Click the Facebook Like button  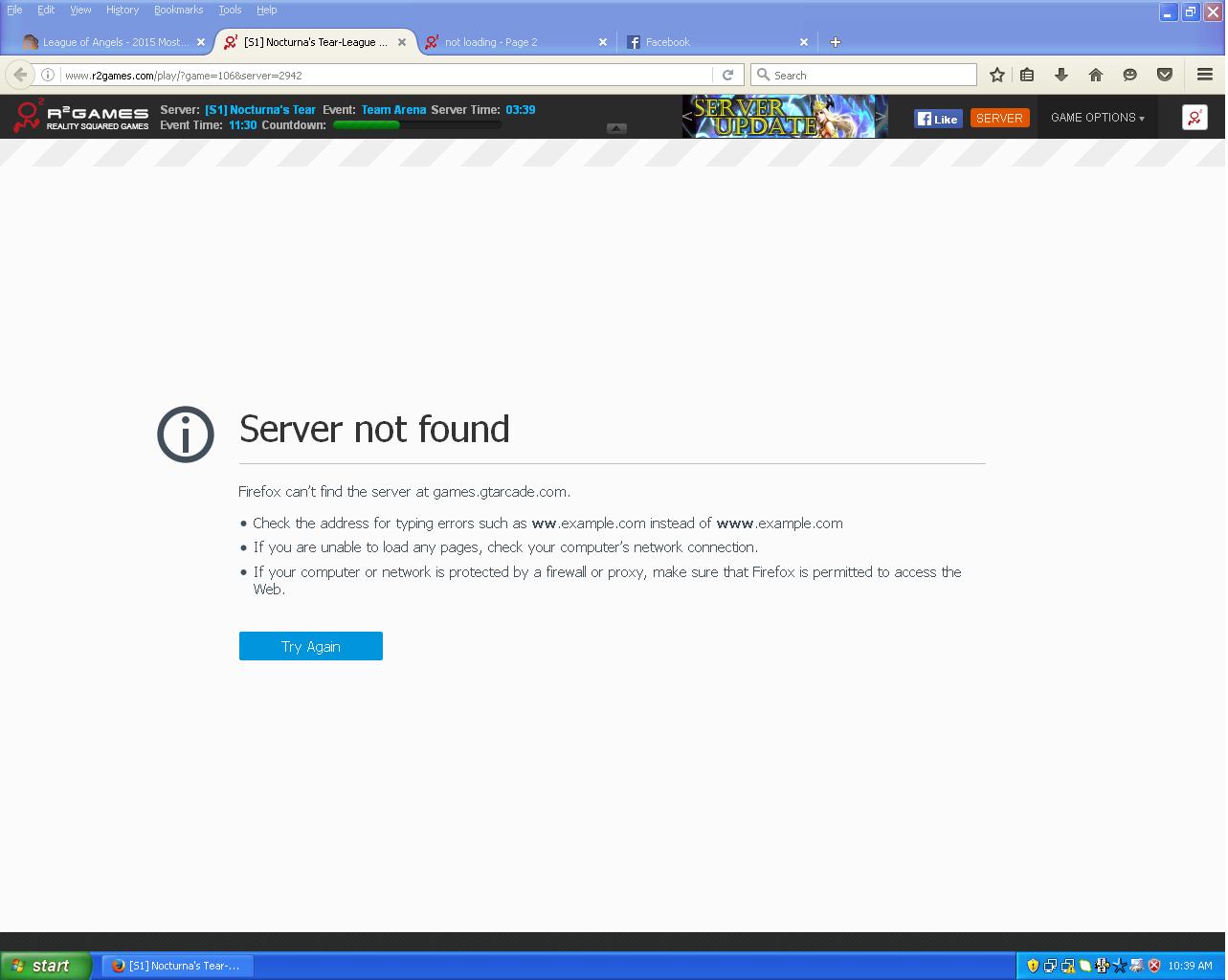[937, 119]
